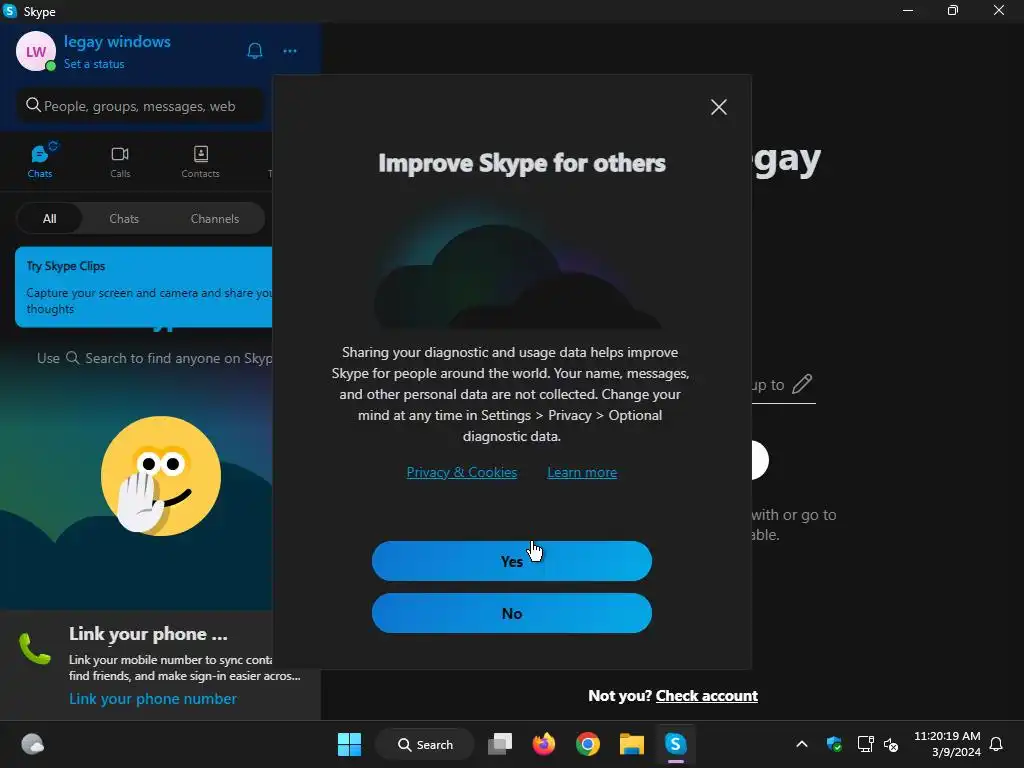The height and width of the screenshot is (768, 1024).
Task: Click the Check account link
Action: [707, 696]
